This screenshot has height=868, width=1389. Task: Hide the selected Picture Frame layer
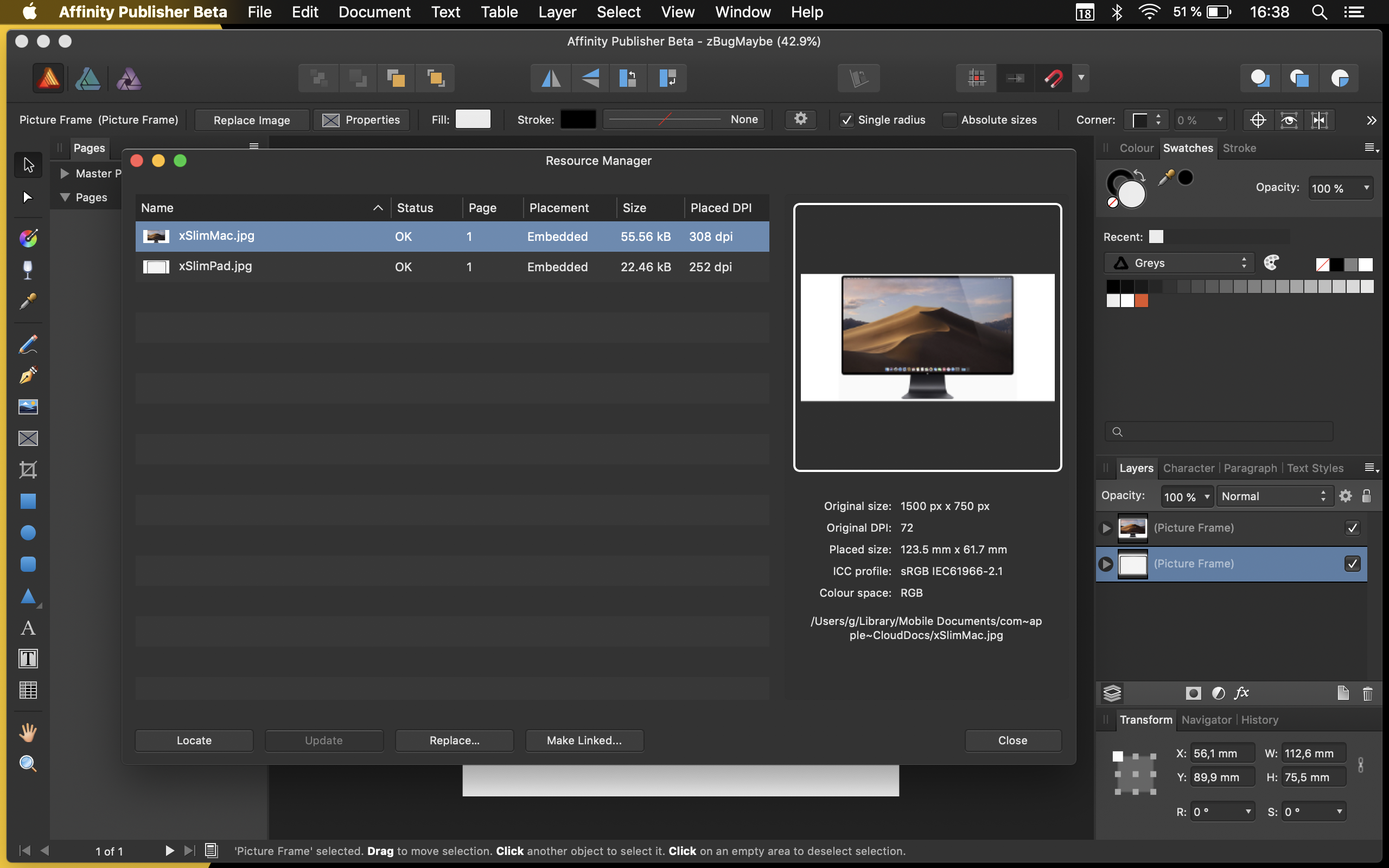(x=1352, y=564)
